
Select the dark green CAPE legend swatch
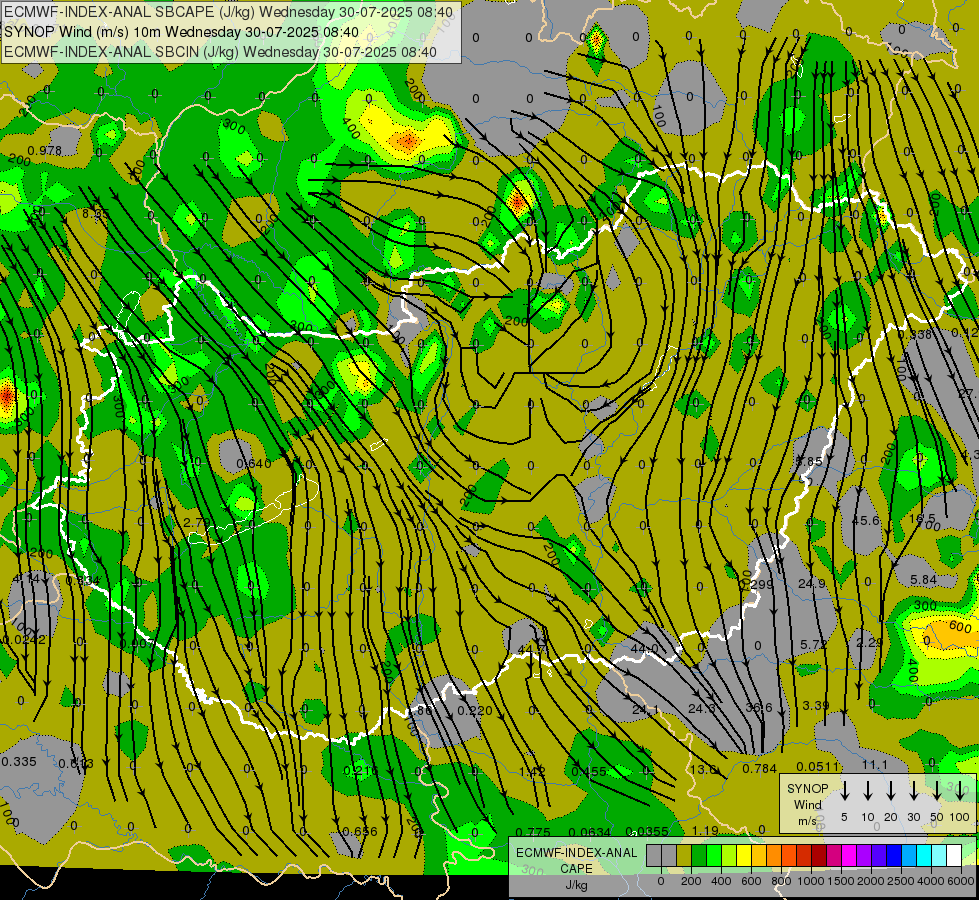[699, 855]
